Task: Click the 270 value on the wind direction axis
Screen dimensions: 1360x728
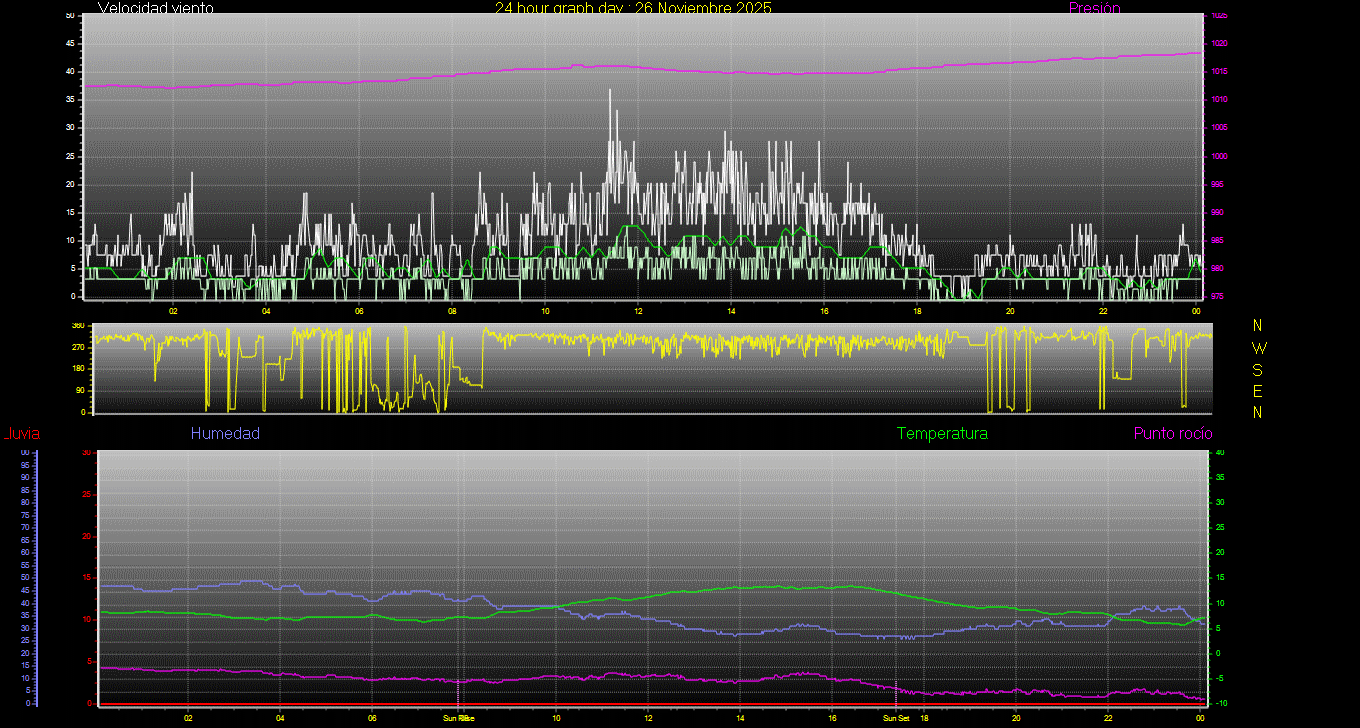Action: [77, 347]
